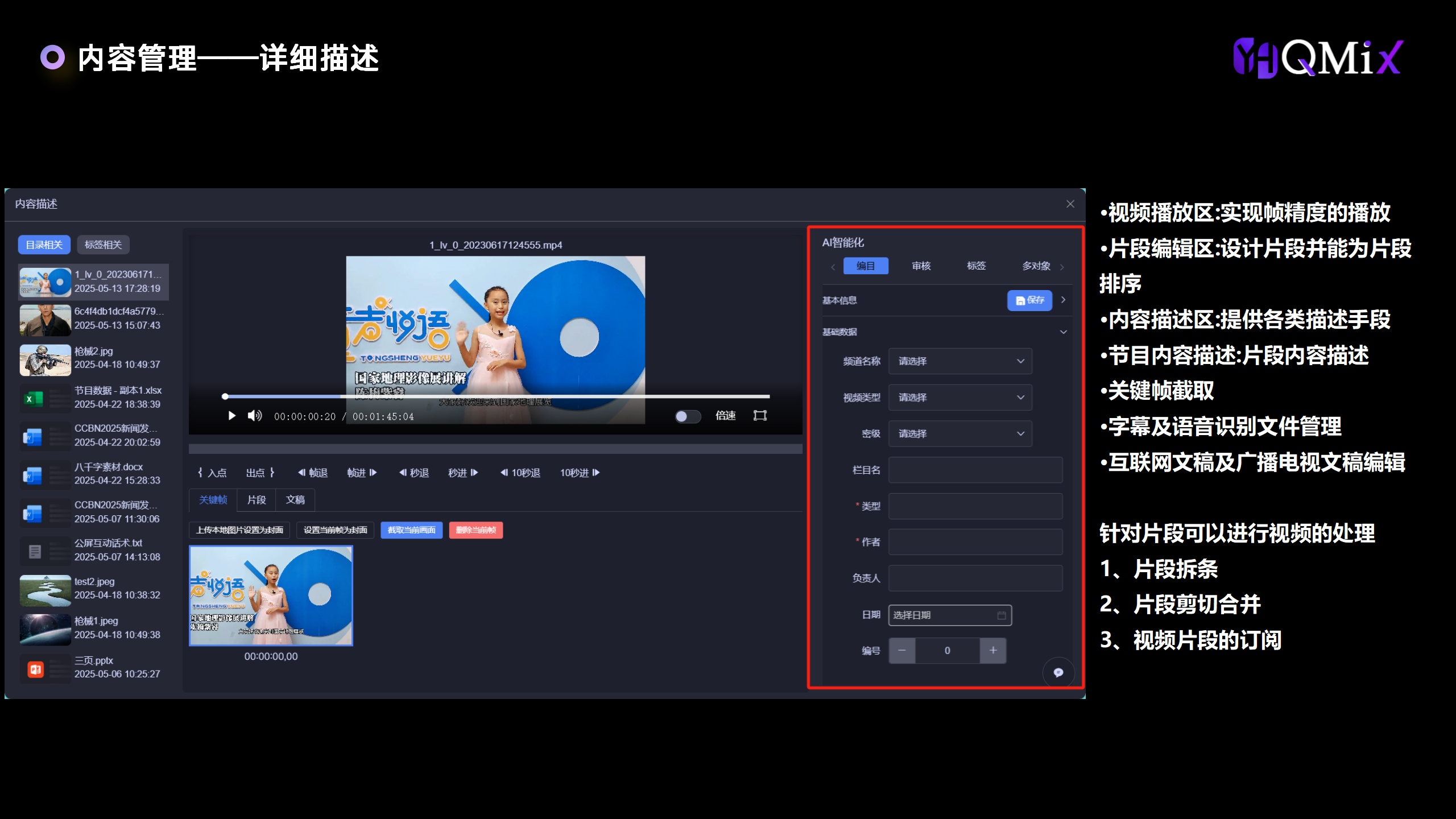
Task: Step back one frame with 帧退
Action: [313, 473]
